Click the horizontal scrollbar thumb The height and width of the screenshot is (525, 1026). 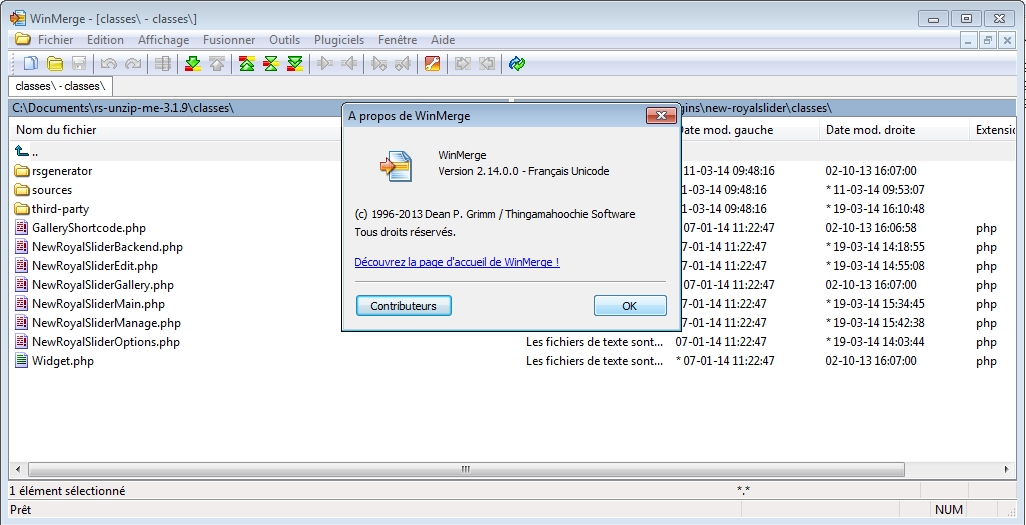tap(466, 469)
